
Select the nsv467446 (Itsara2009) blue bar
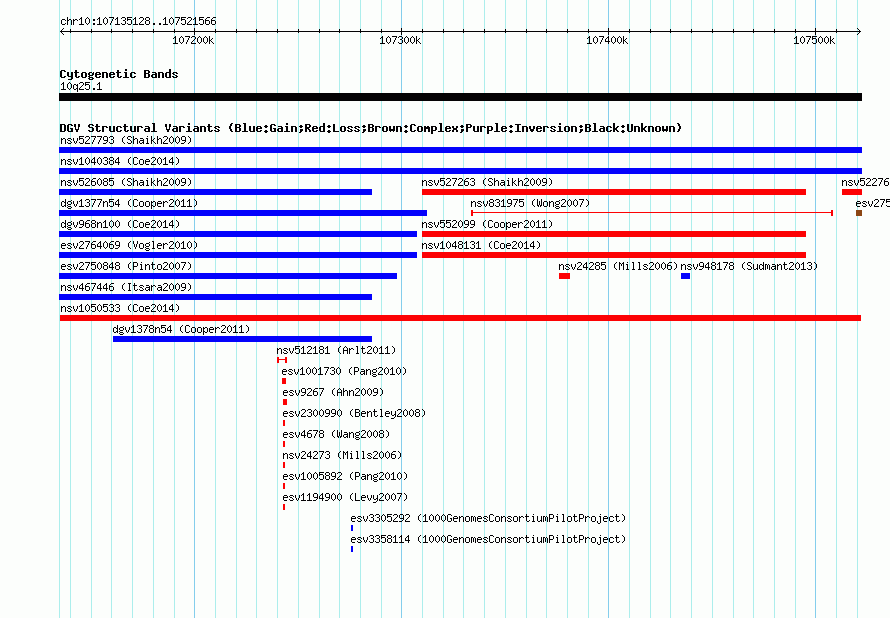[x=216, y=297]
